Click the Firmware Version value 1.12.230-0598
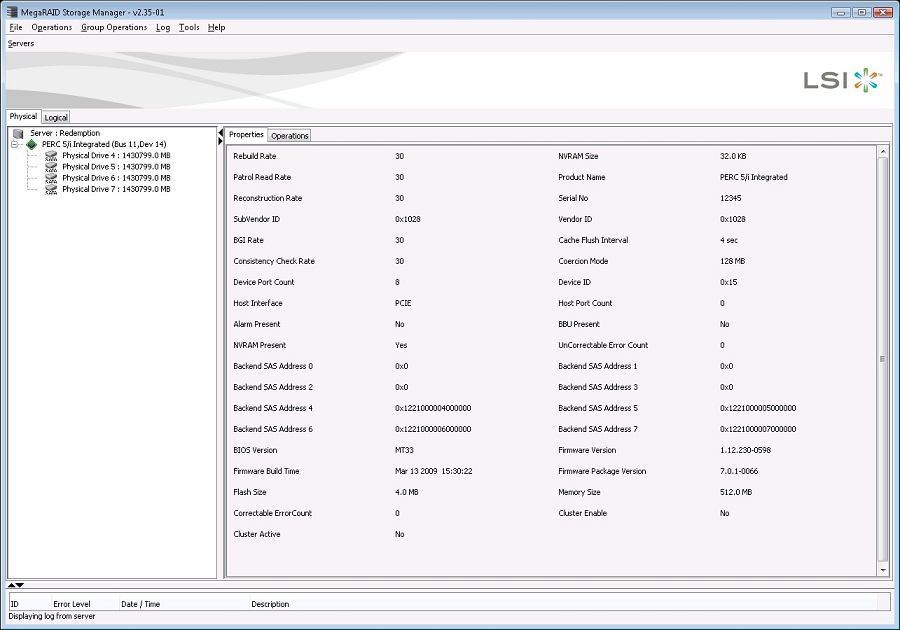900x630 pixels. coord(745,450)
